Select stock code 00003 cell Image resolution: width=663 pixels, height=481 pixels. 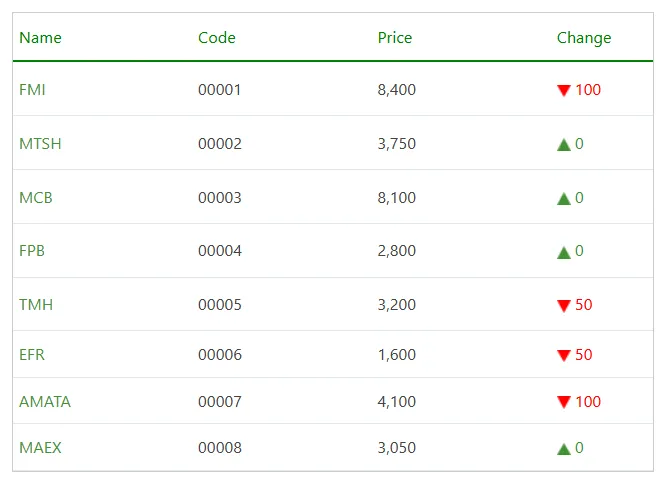click(220, 198)
